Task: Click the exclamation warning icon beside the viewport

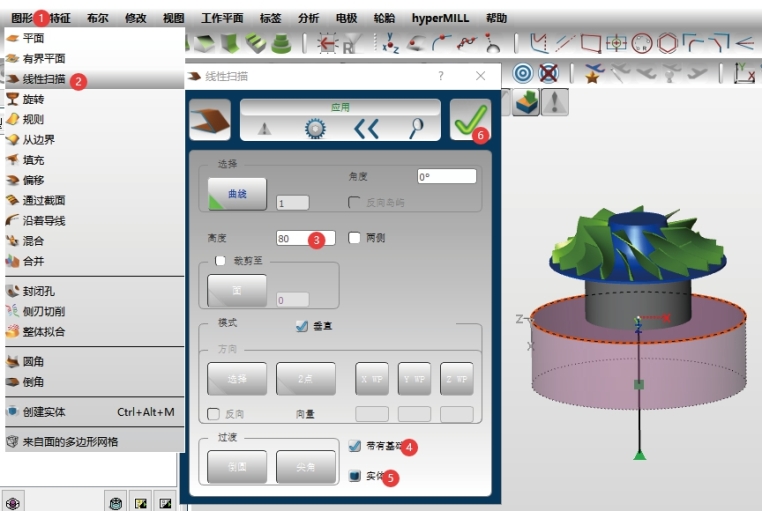Action: [x=554, y=102]
